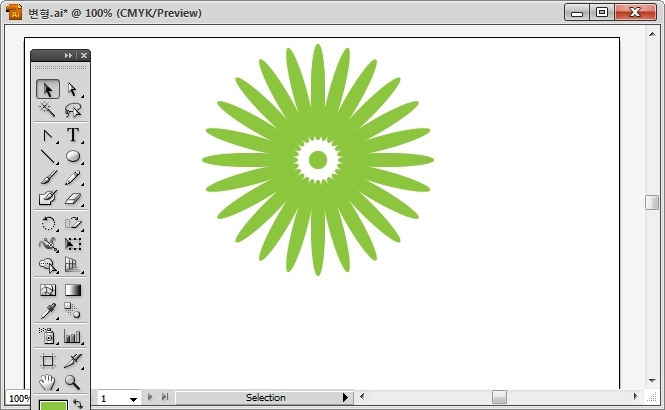Choose the Perspective Grid tool
The width and height of the screenshot is (665, 410).
[x=73, y=265]
